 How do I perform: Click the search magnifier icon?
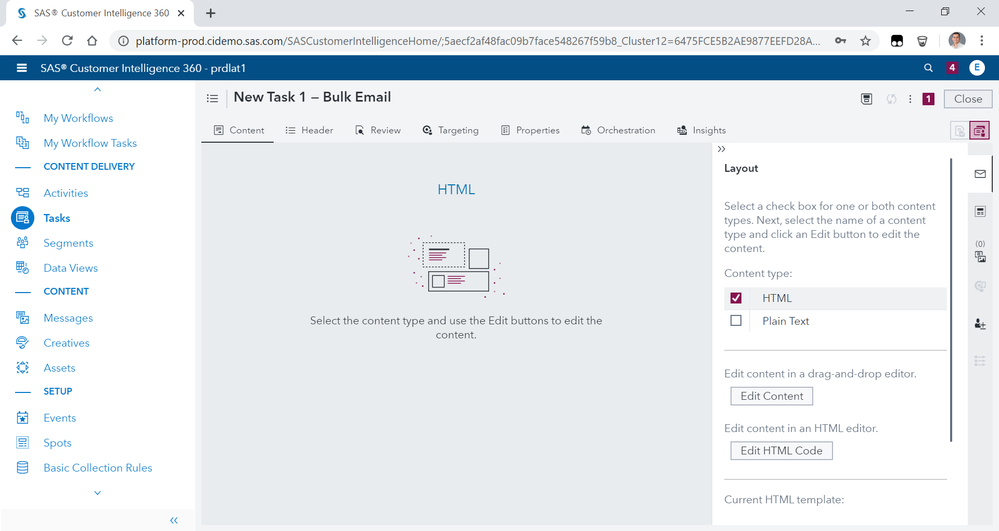tap(928, 68)
